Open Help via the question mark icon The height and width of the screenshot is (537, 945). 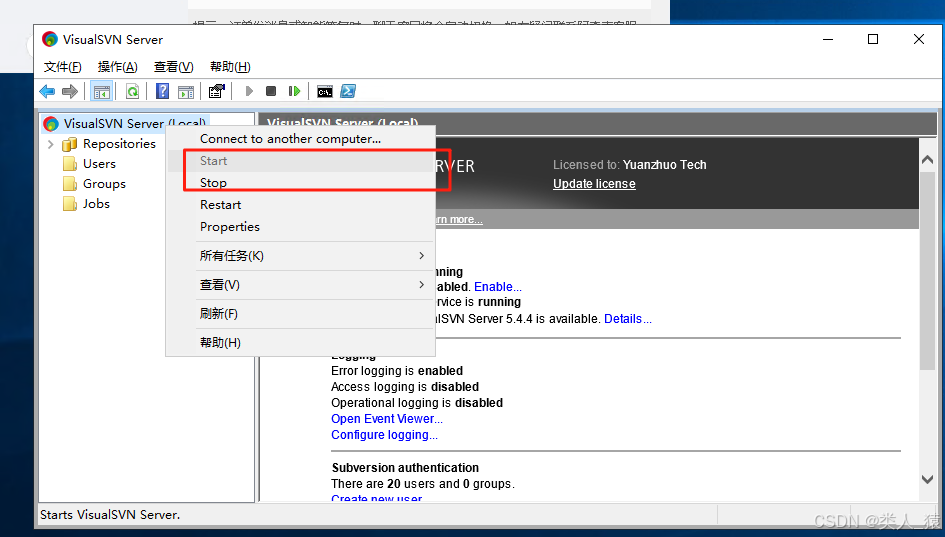(x=163, y=91)
